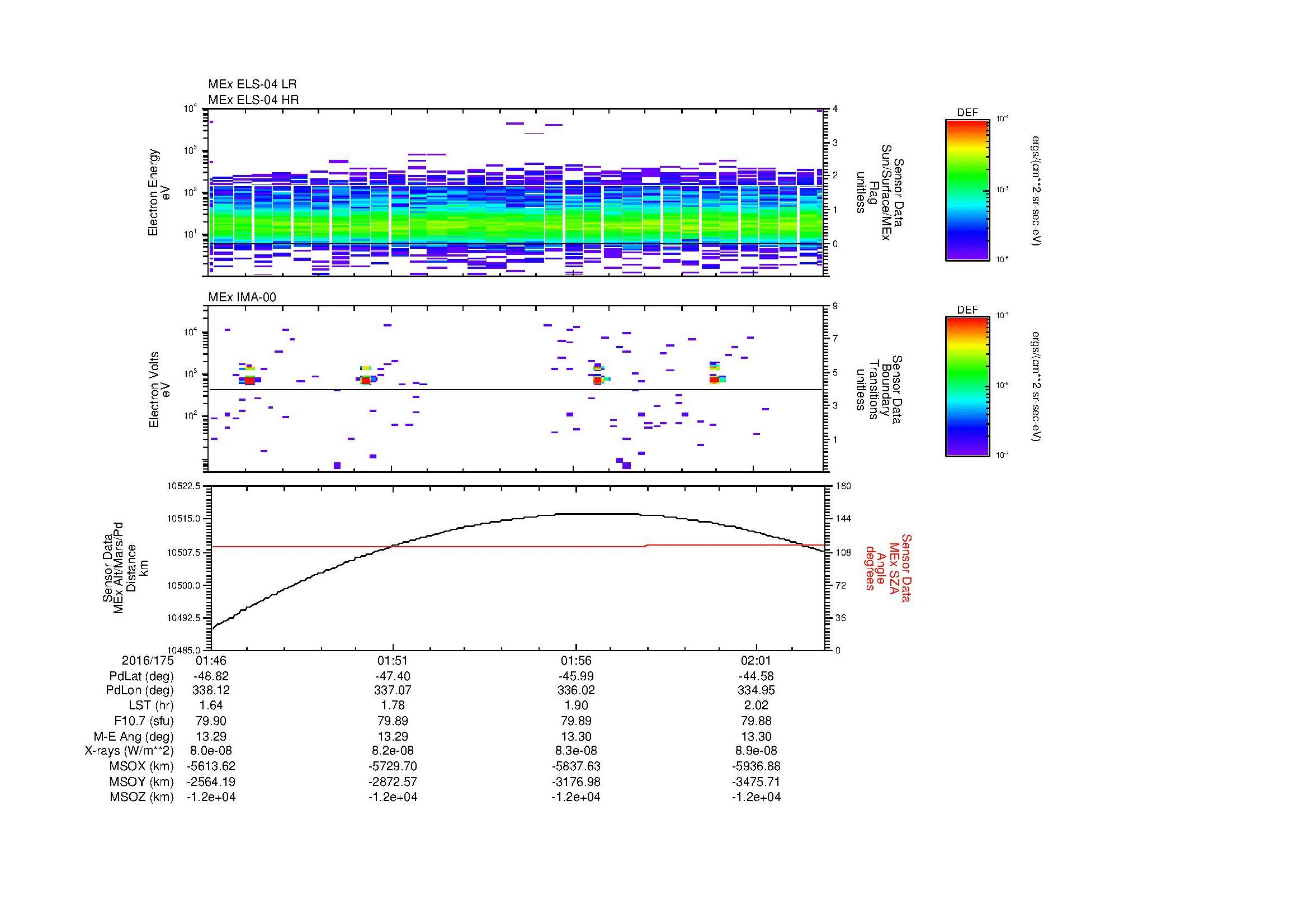Click the 'Boundary Transitions' right axis label
Screen dimensions: 1308x924
pyautogui.click(x=880, y=390)
